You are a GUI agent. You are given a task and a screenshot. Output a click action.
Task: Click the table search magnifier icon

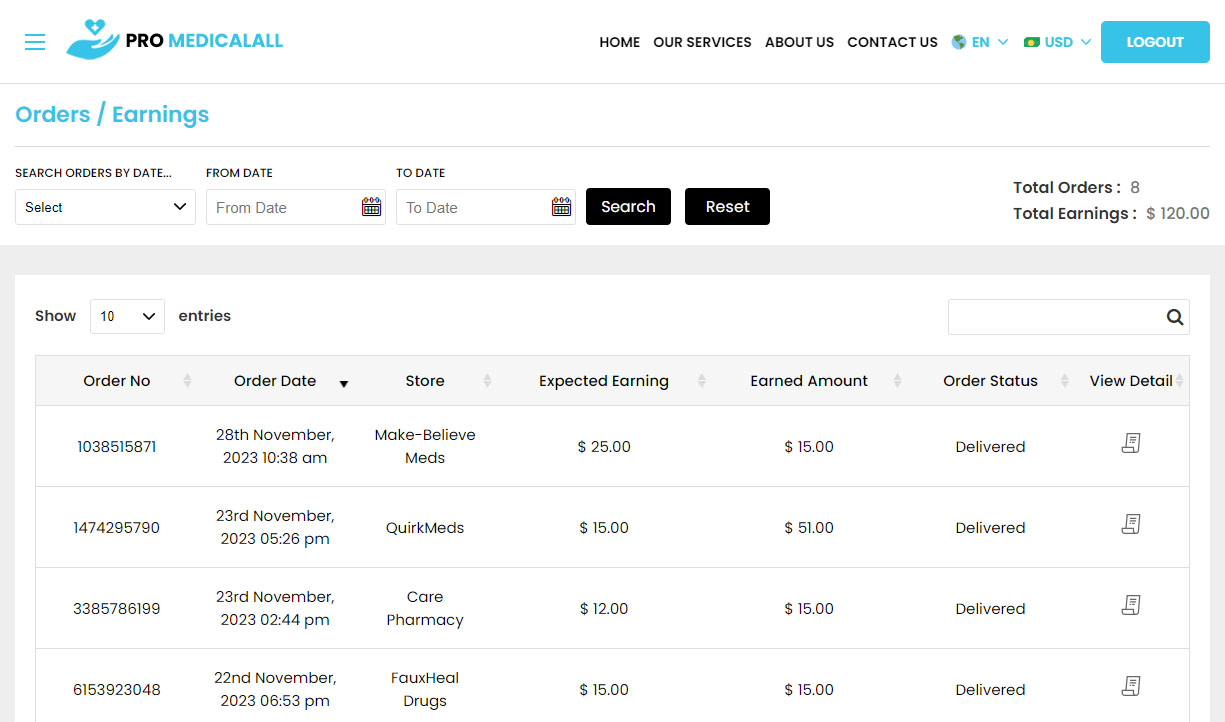pos(1175,317)
